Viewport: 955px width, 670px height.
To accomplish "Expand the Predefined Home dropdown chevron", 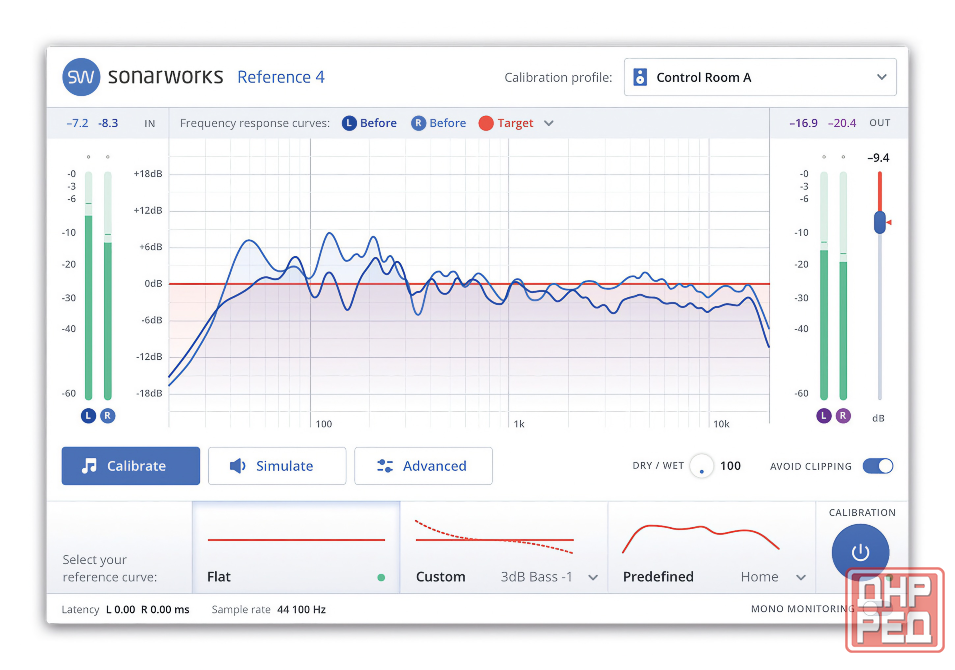I will [x=801, y=577].
